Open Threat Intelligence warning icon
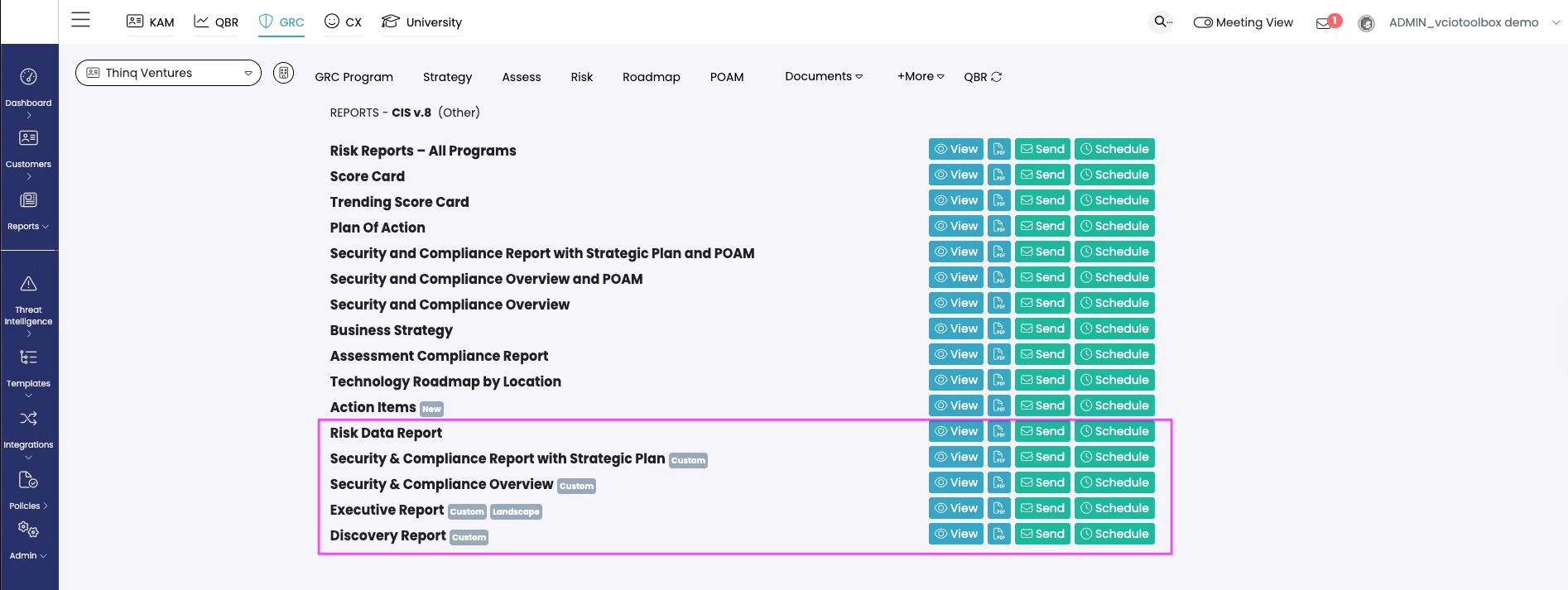 pos(28,284)
